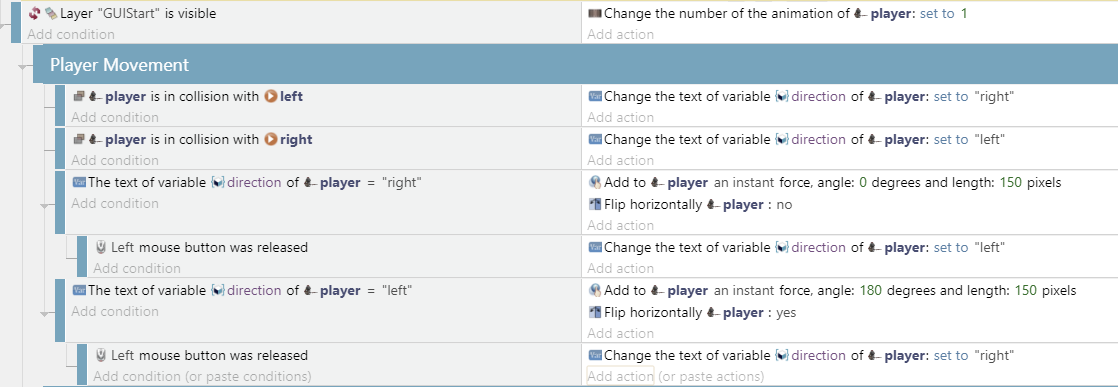Viewport: 1118px width, 387px height.
Task: Click the force icon of the angle 0 degrees action
Action: 595,182
